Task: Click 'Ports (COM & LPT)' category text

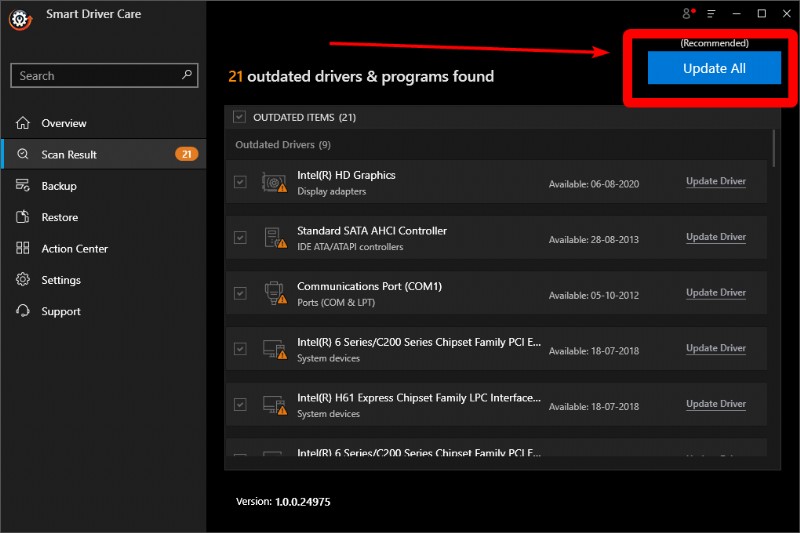Action: 336,302
